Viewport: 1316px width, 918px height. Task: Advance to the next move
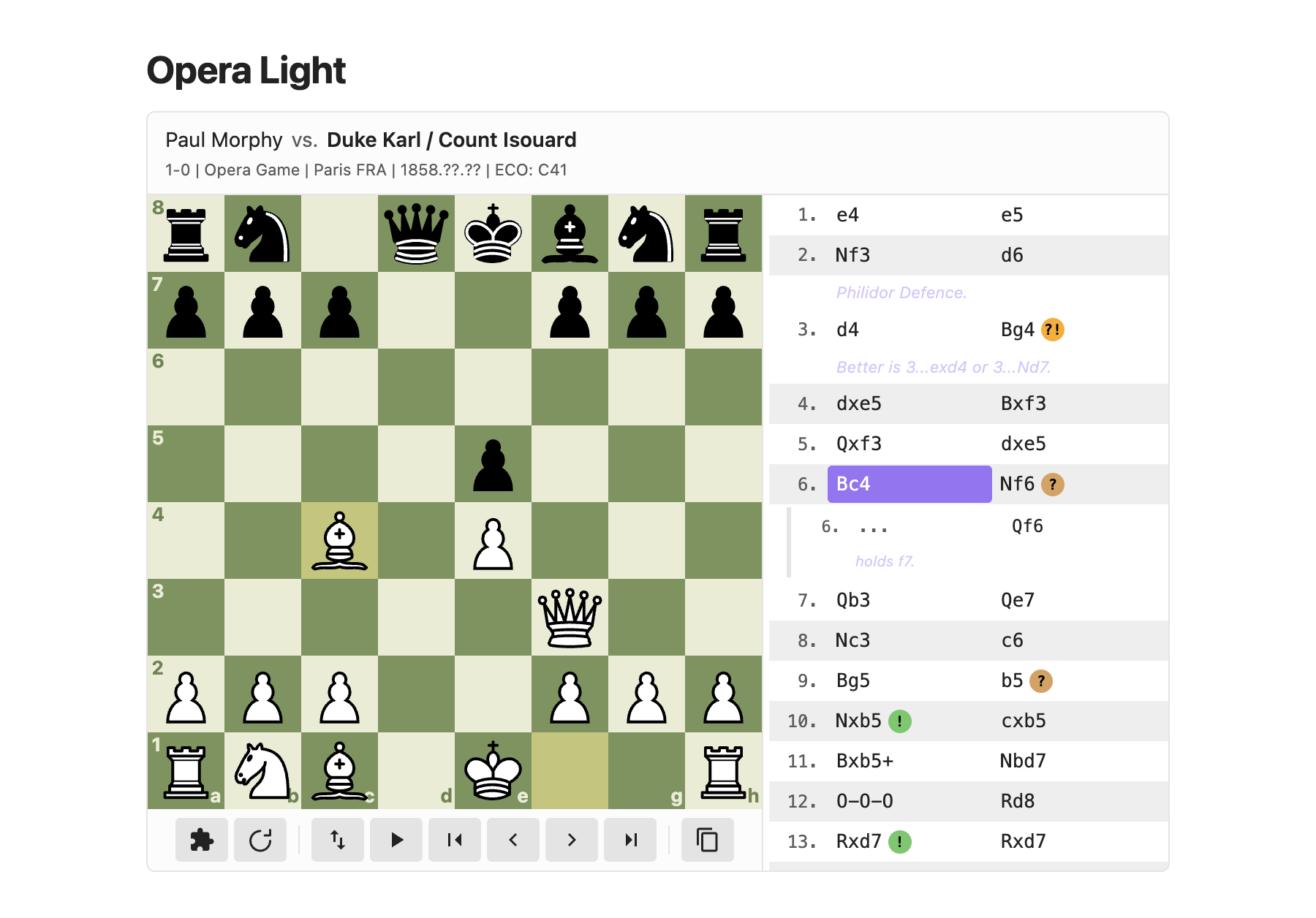pos(572,840)
